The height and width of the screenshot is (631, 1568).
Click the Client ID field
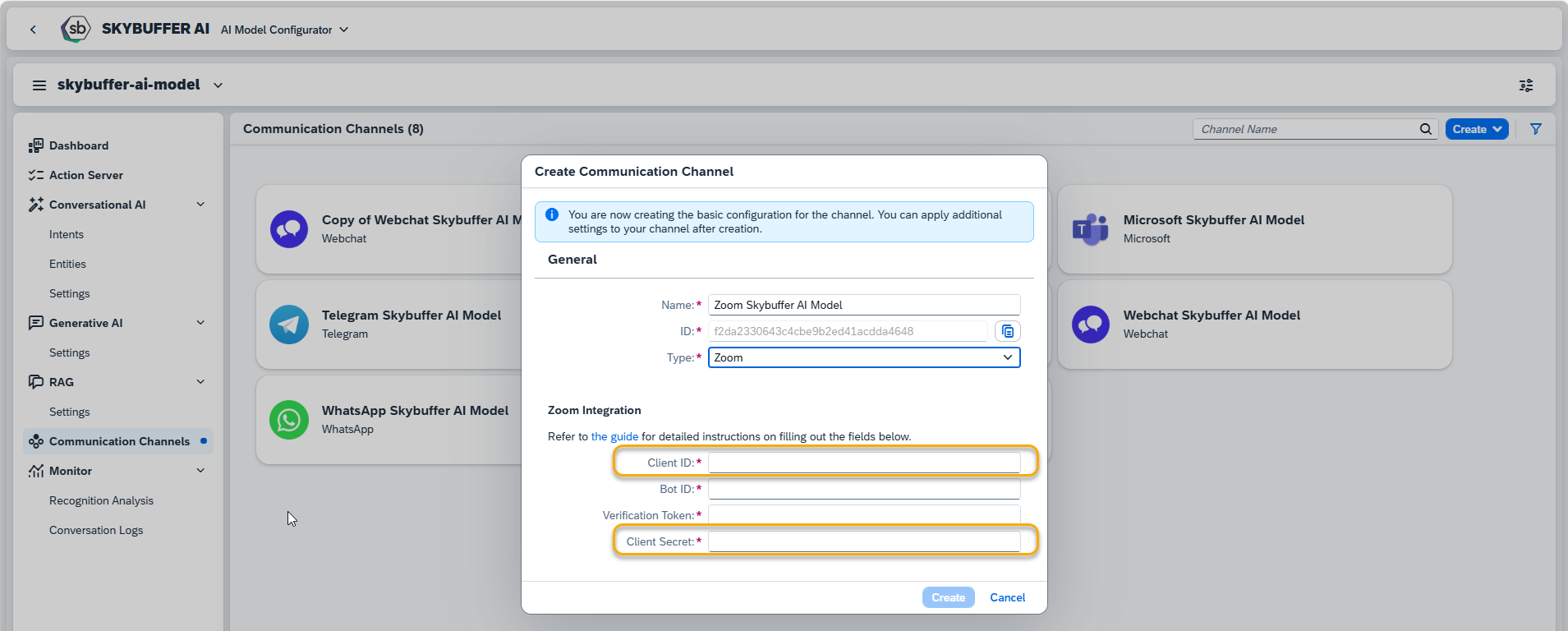tap(864, 463)
